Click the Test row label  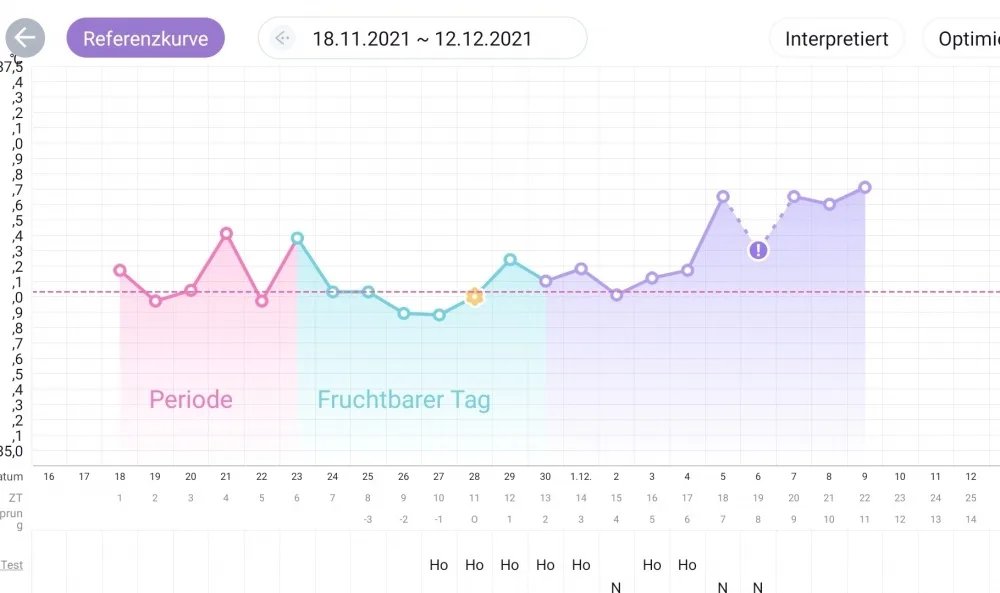(x=11, y=565)
